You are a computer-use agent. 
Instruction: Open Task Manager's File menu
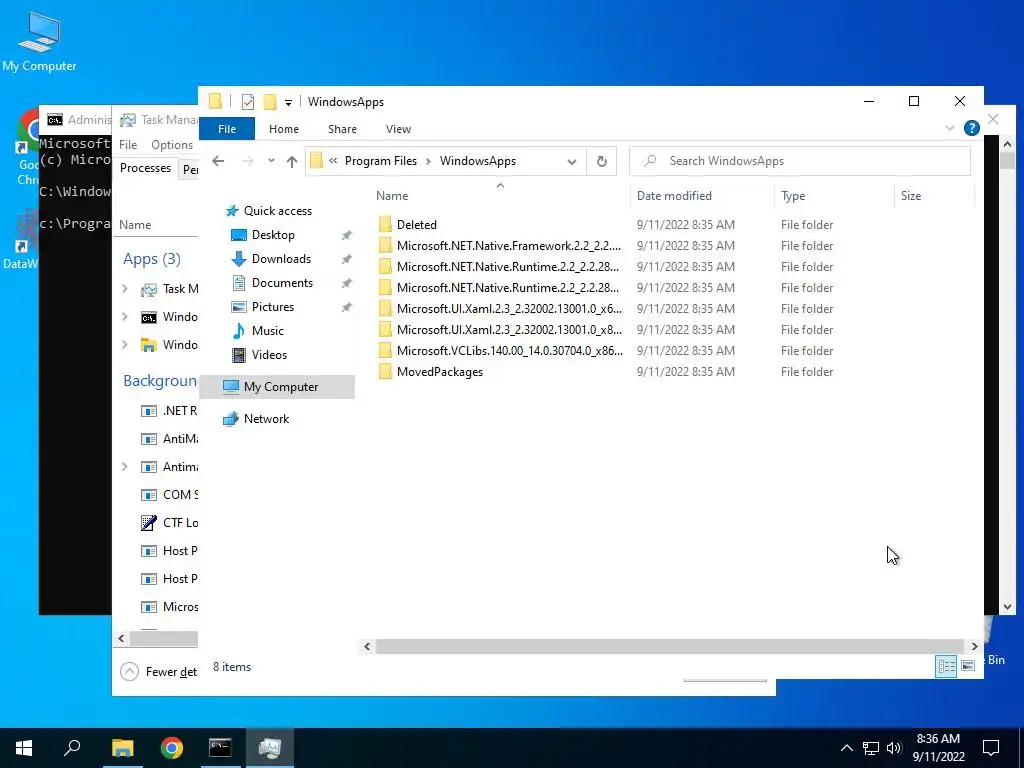click(x=128, y=145)
